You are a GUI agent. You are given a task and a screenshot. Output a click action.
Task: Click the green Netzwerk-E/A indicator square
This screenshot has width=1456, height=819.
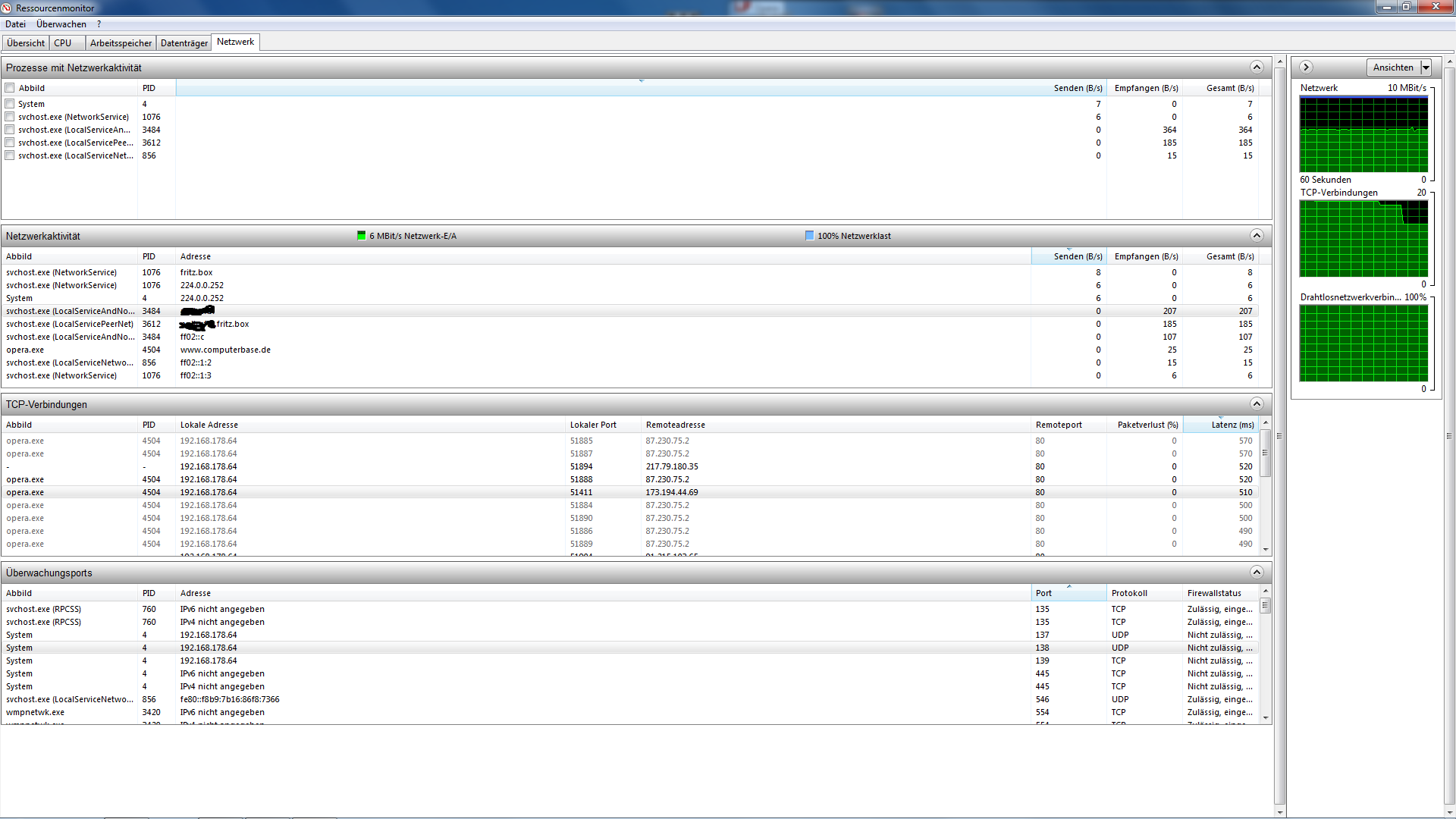coord(362,236)
